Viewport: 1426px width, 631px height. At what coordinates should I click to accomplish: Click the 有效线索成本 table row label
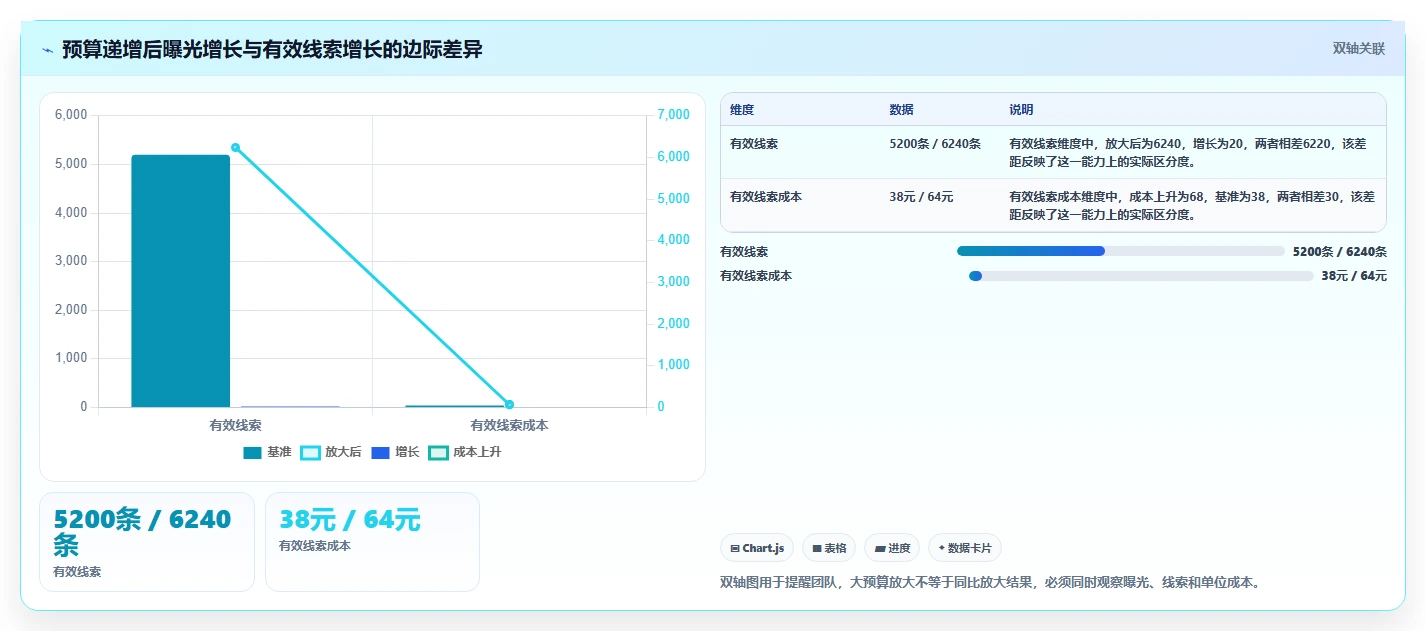pos(766,197)
